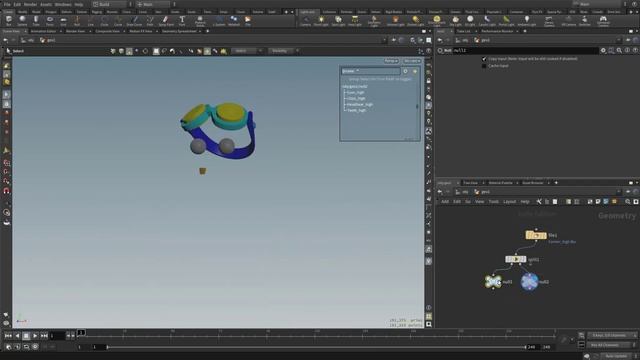
Task: Create a Spot Light from the shelf
Action: pyautogui.click(x=338, y=21)
